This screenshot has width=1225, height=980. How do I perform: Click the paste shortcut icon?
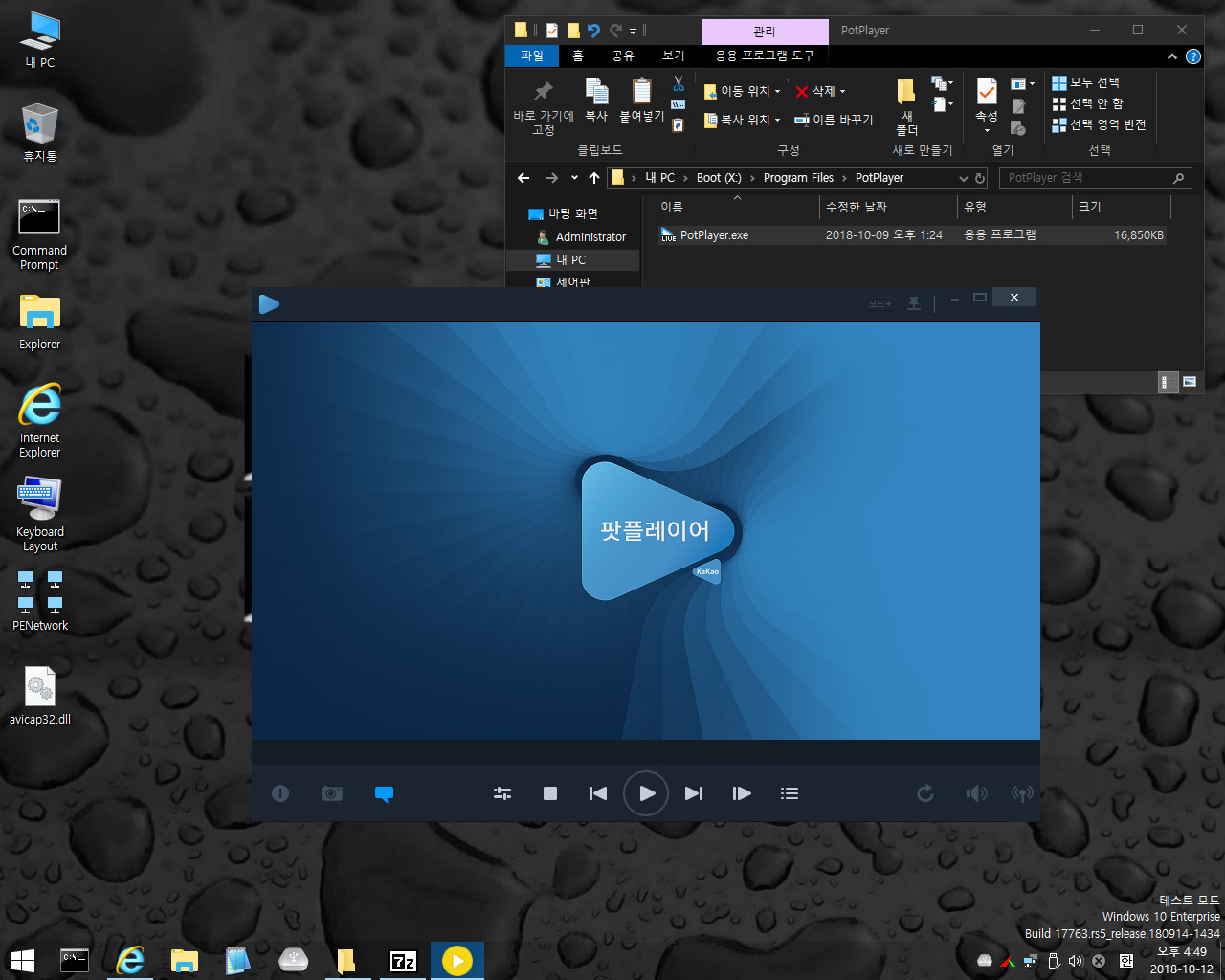point(679,124)
